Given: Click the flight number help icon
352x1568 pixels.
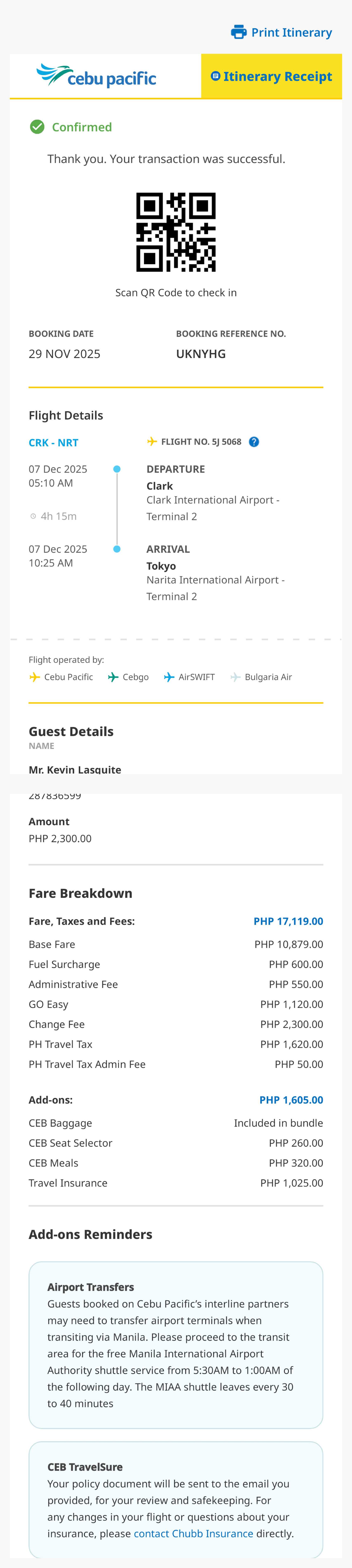Looking at the screenshot, I should click(254, 442).
